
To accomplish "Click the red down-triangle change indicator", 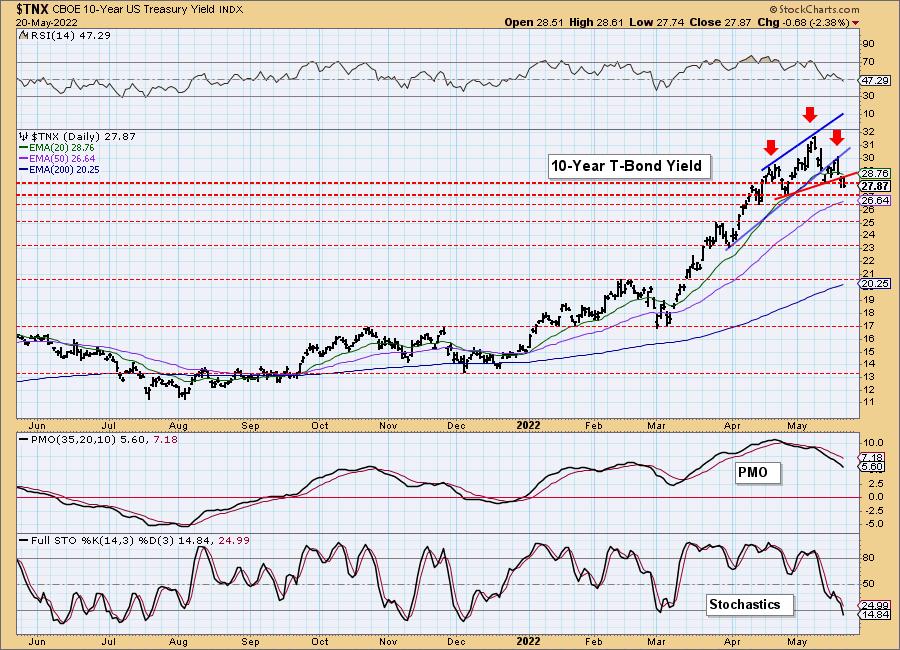I will click(856, 23).
